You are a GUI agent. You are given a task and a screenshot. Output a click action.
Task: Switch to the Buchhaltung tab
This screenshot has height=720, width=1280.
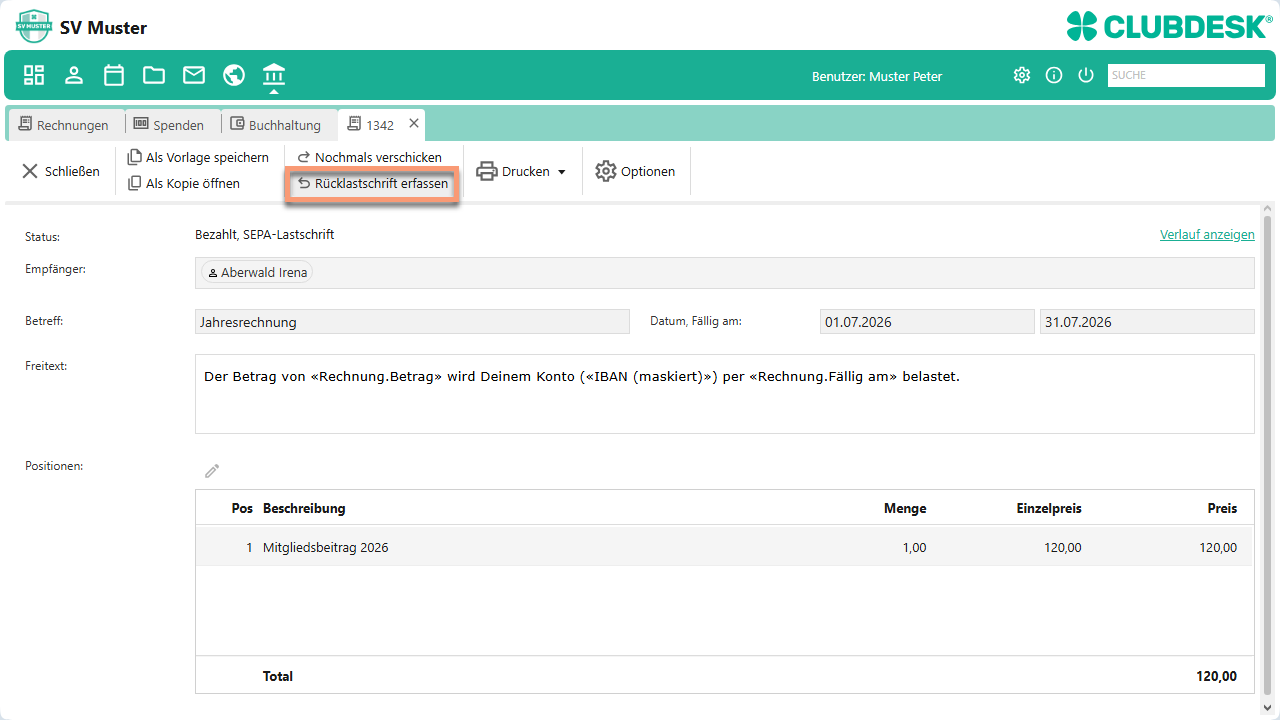coord(276,125)
